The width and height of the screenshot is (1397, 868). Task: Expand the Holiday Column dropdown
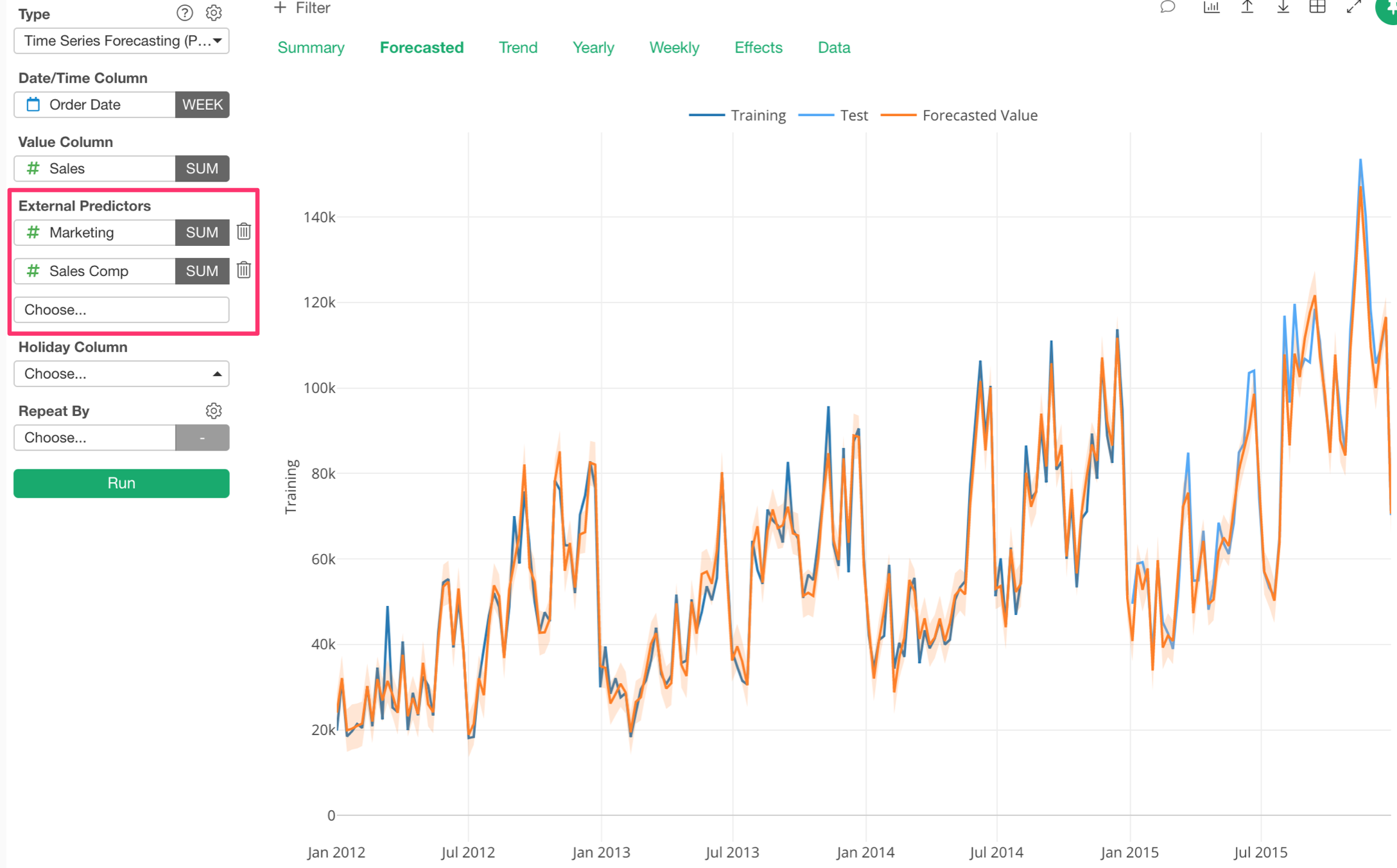tap(121, 374)
